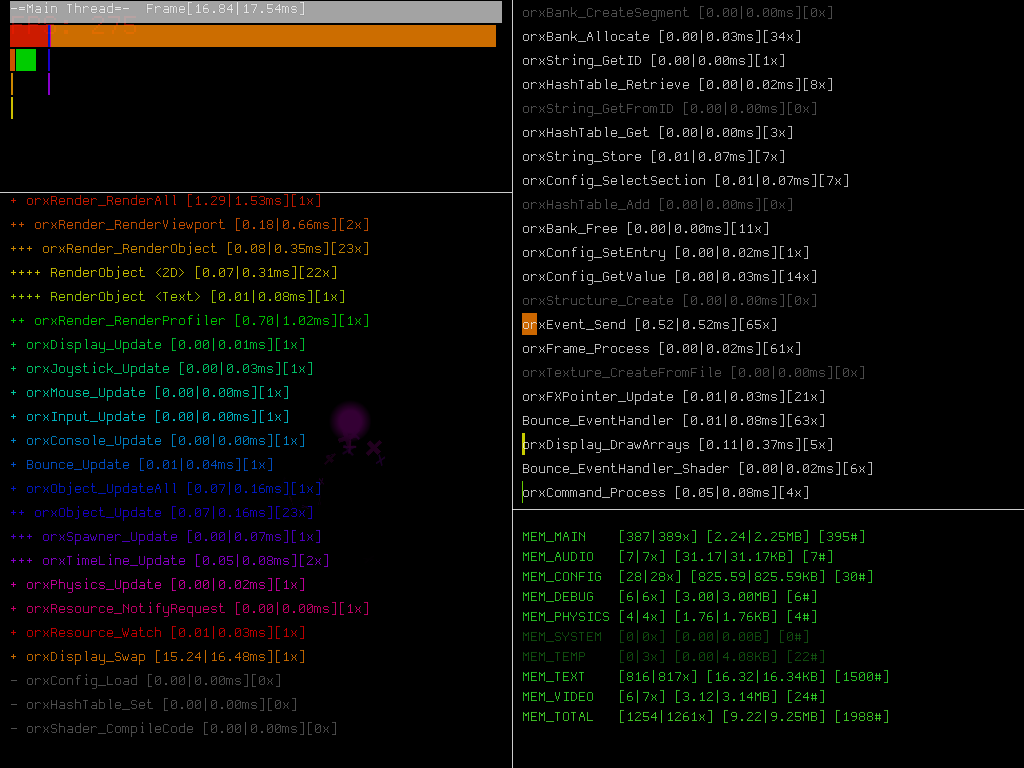Select the orxBank_Allocate entry
The height and width of the screenshot is (768, 1024).
(662, 37)
